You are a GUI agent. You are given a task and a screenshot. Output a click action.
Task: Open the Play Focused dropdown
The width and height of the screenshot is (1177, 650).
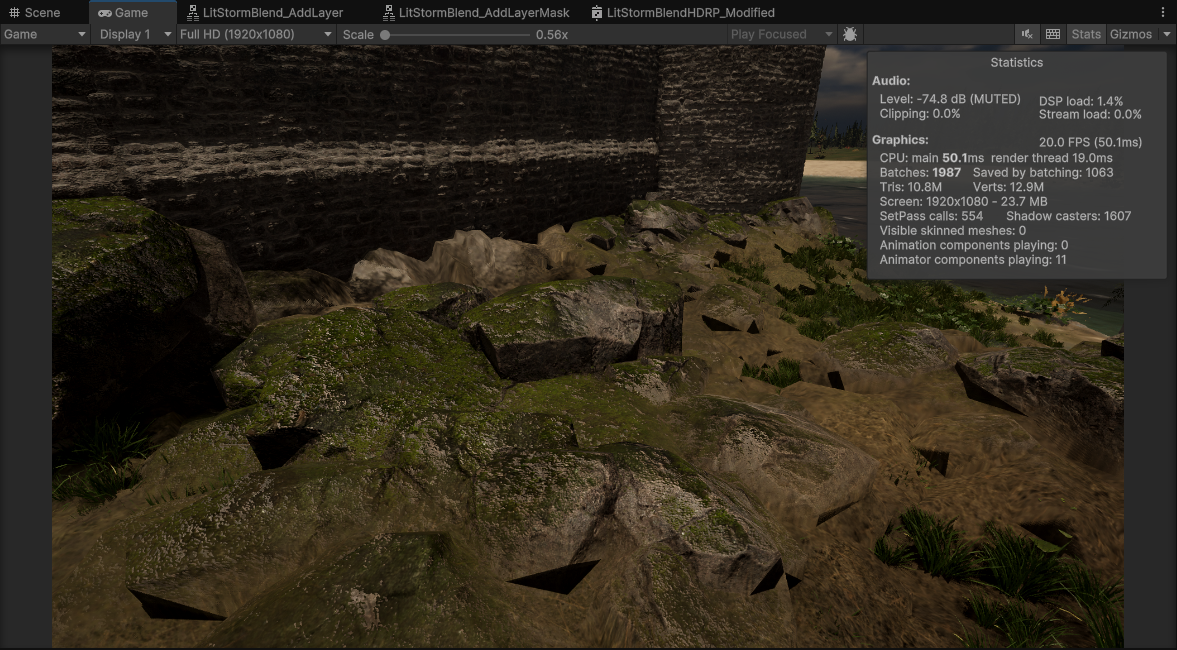coord(780,33)
